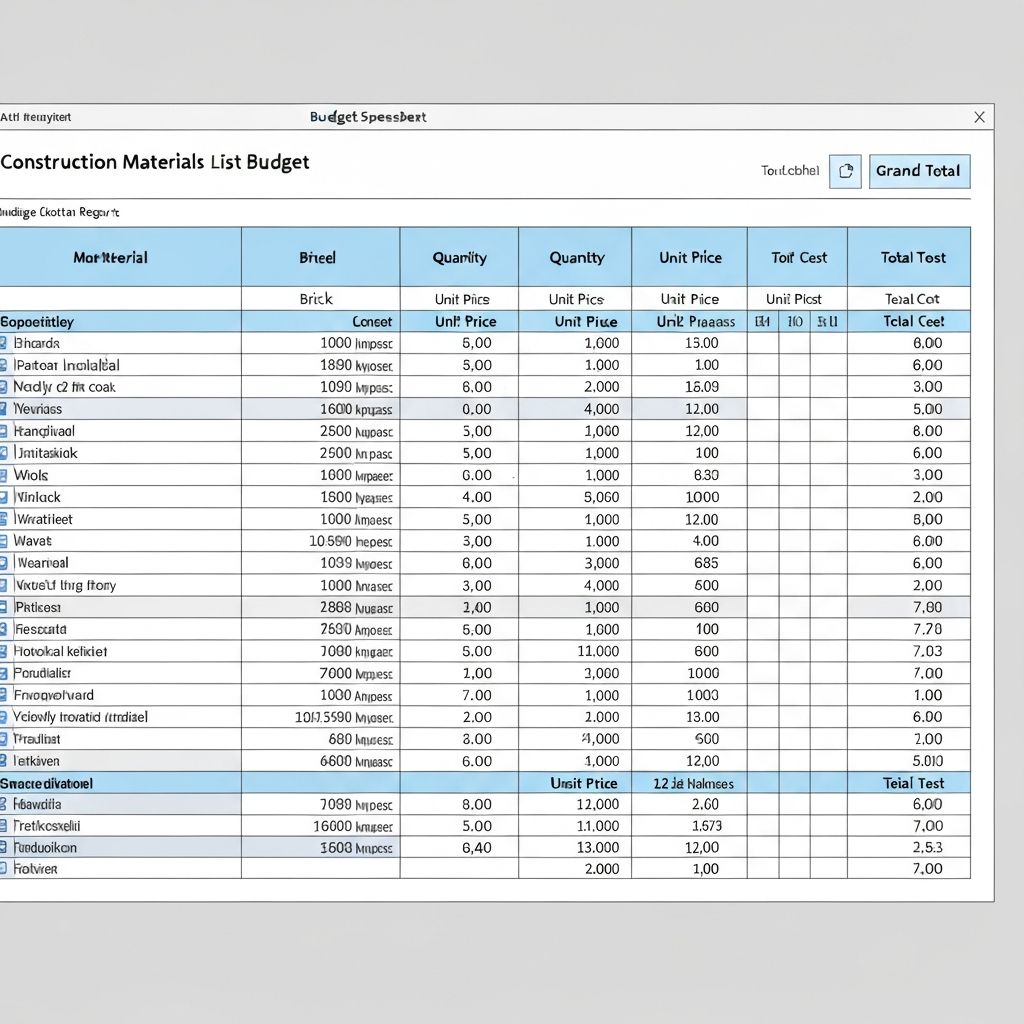Viewport: 1024px width, 1024px height.
Task: Click the copy icon beside Grand Total
Action: click(x=845, y=171)
